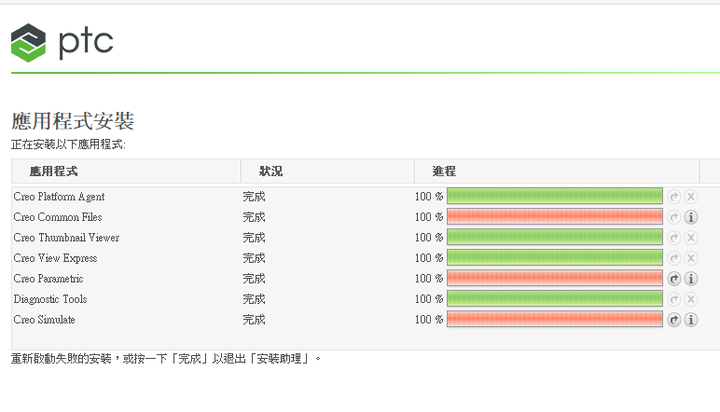The image size is (720, 412).
Task: Click 100 % value for Creo Platform Agent
Action: coord(429,197)
